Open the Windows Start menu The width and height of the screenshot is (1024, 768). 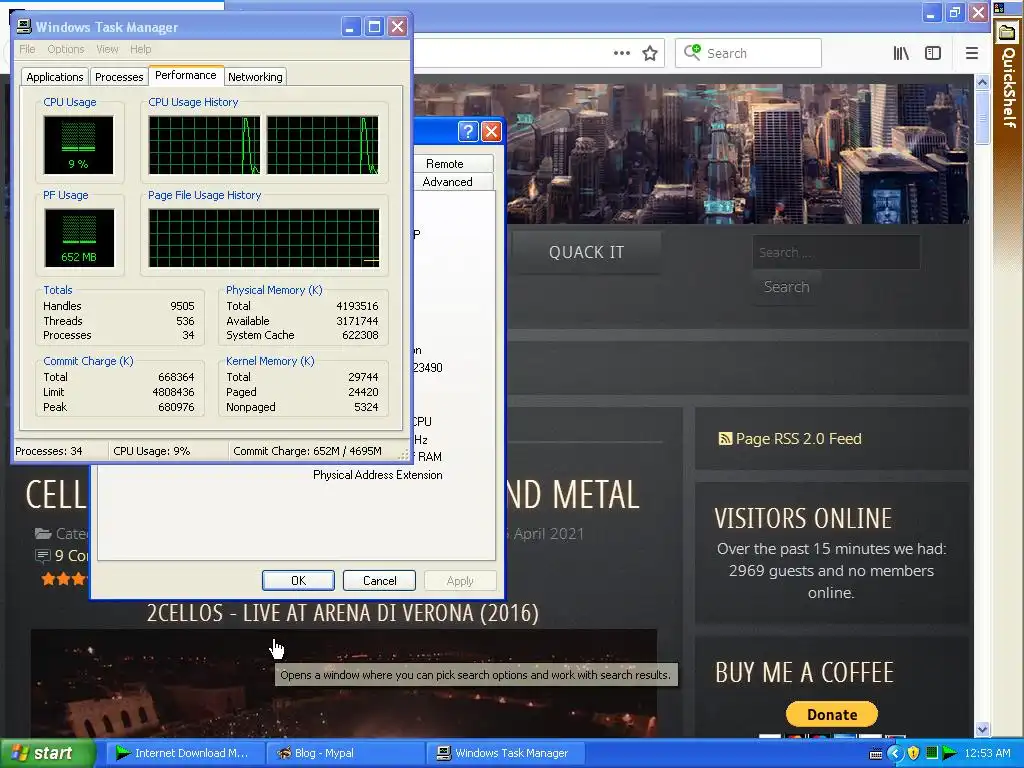(46, 753)
